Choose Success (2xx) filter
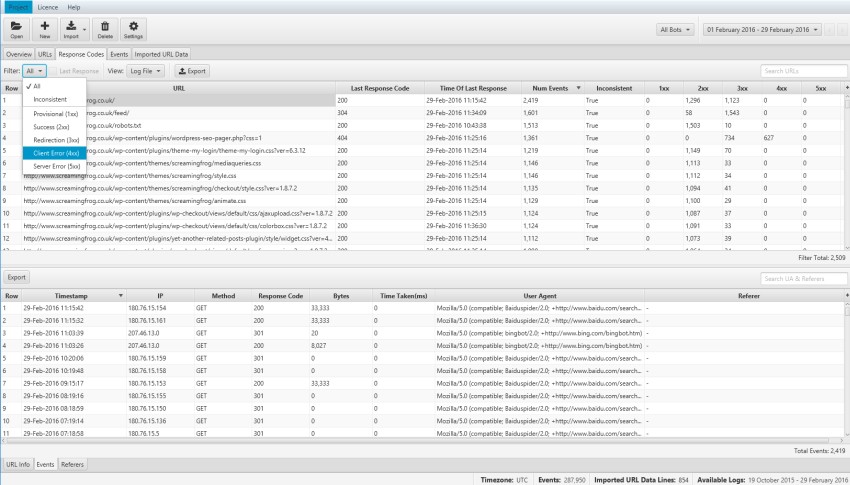The width and height of the screenshot is (850, 485). point(54,127)
